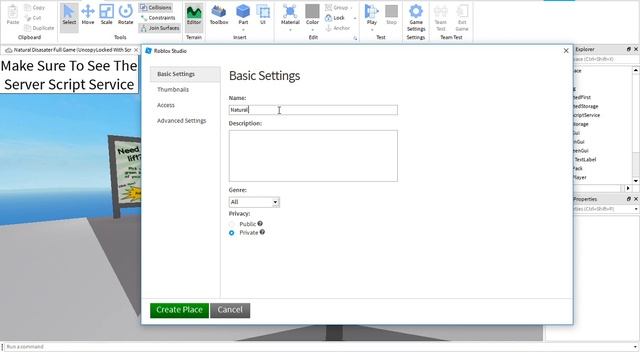Click the Explorer scrollbar down arrow
640x360 pixels.
click(636, 181)
